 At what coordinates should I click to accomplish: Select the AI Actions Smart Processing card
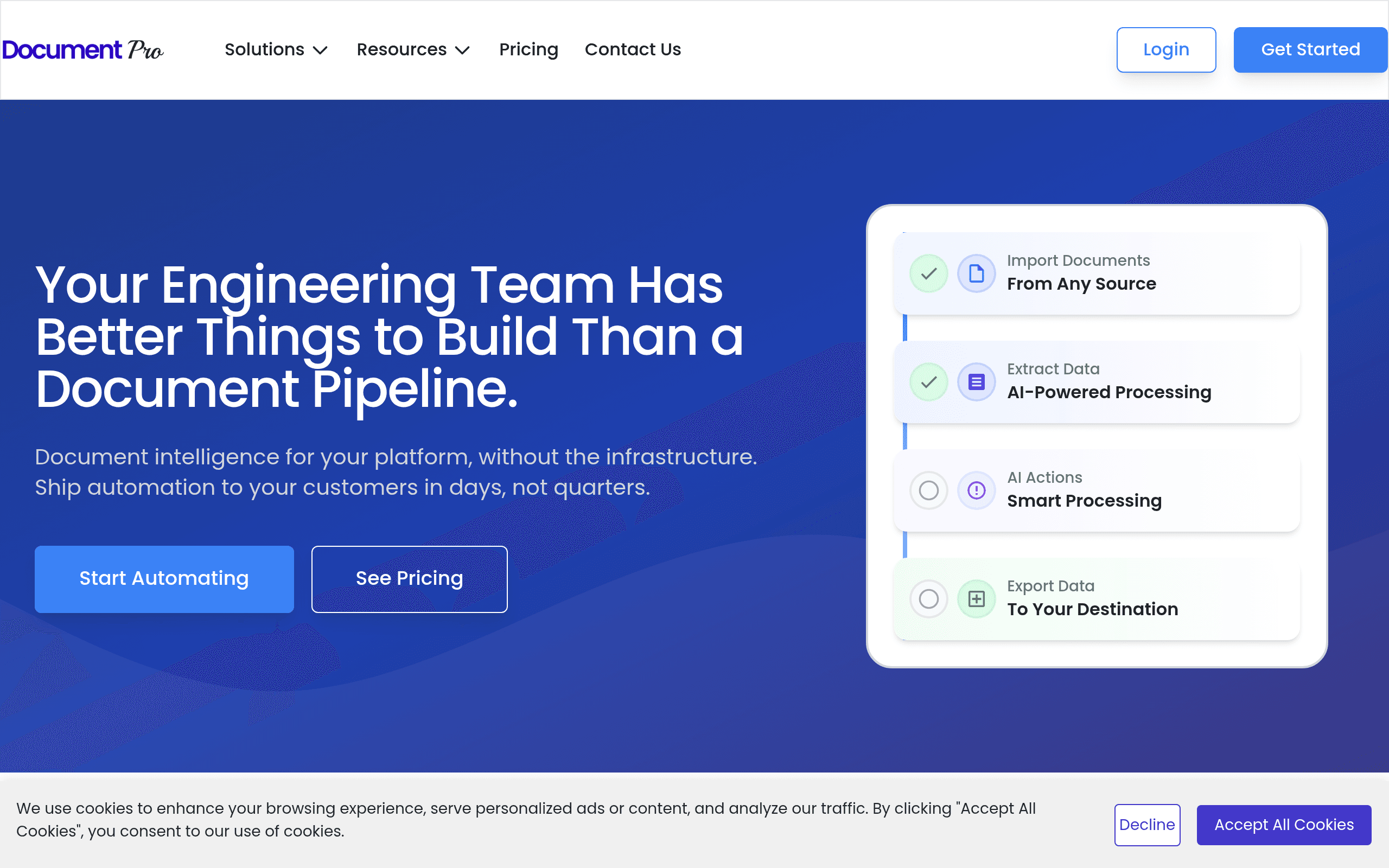(1096, 490)
